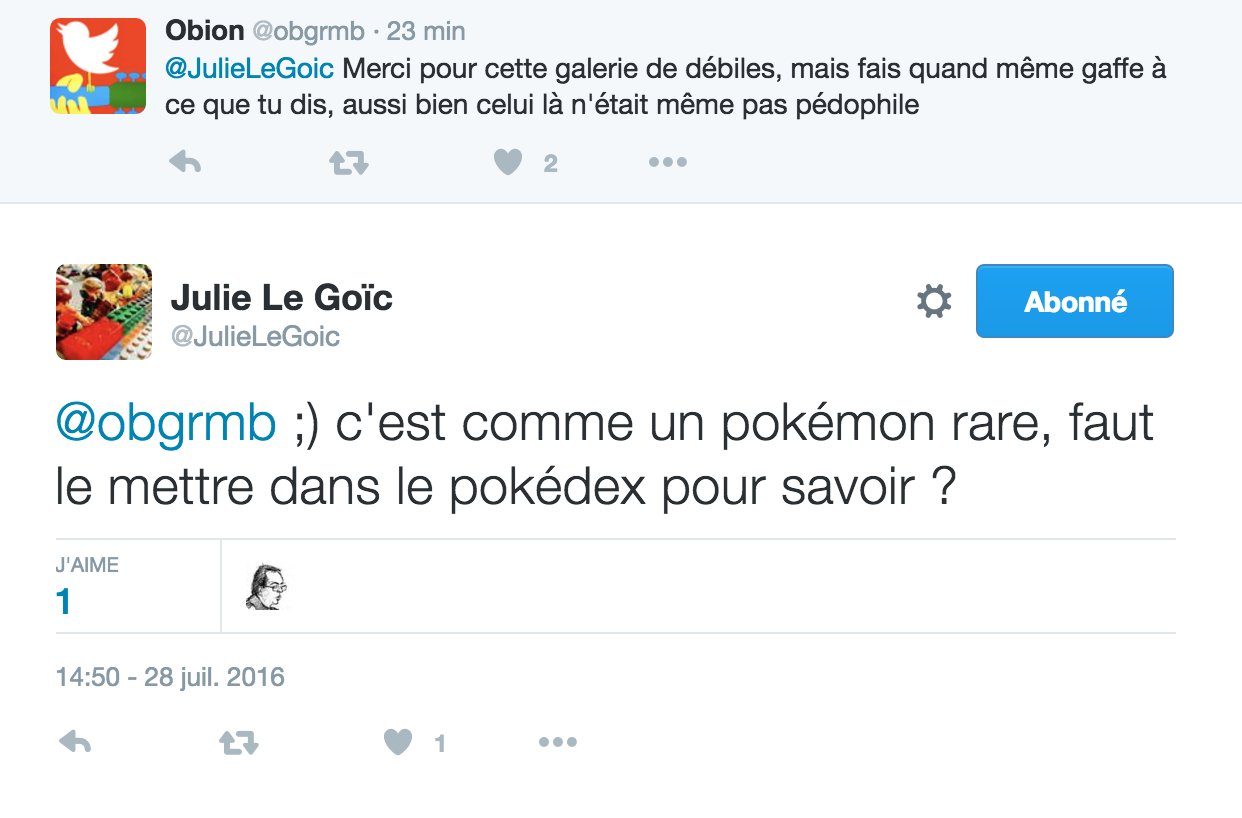
Task: Retweet Julie Le Goïc's tweet
Action: [239, 742]
